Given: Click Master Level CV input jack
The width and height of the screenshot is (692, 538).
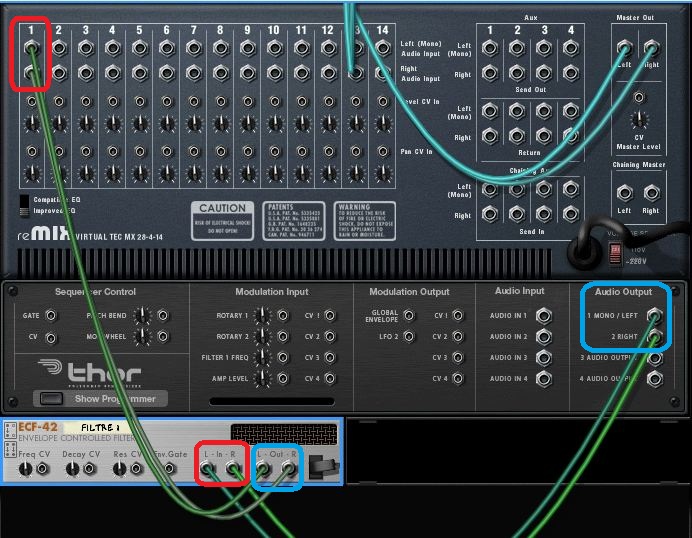Looking at the screenshot, I should (x=639, y=97).
